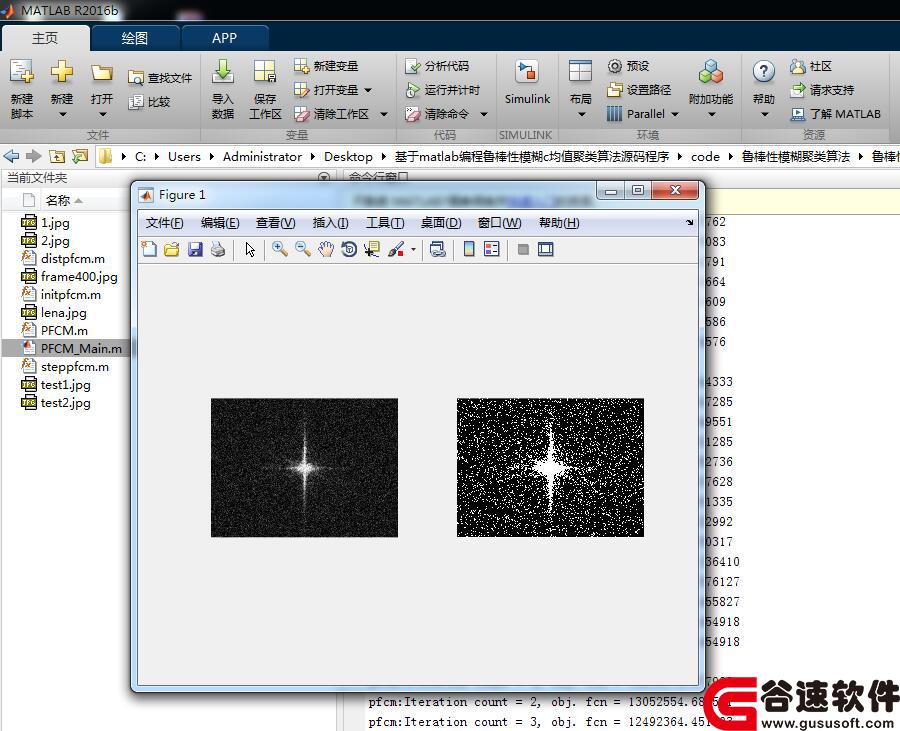This screenshot has width=900, height=731.
Task: Open Simulink from the ribbon
Action: click(x=527, y=82)
